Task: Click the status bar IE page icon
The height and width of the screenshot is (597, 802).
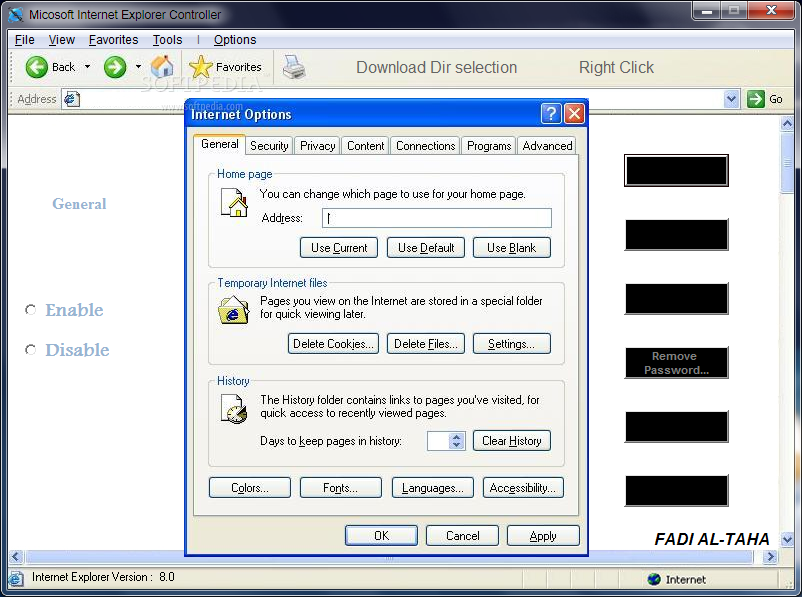Action: [x=16, y=578]
